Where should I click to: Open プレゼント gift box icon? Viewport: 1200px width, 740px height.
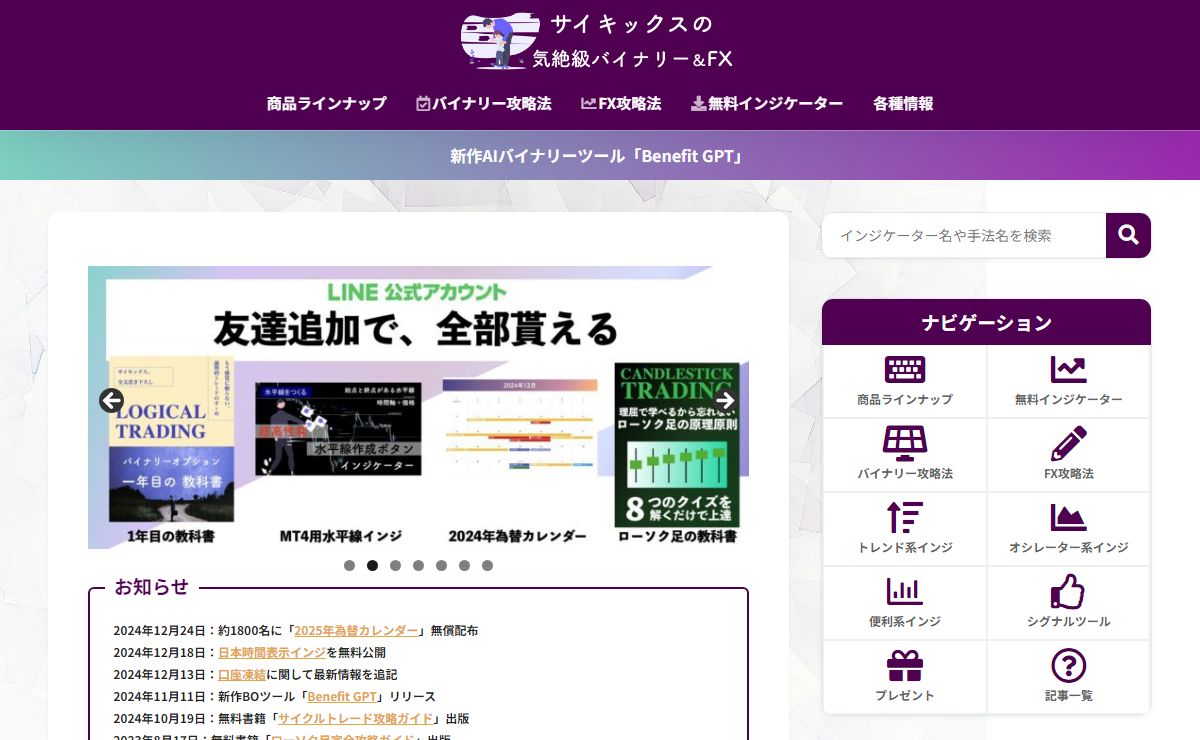click(x=905, y=666)
